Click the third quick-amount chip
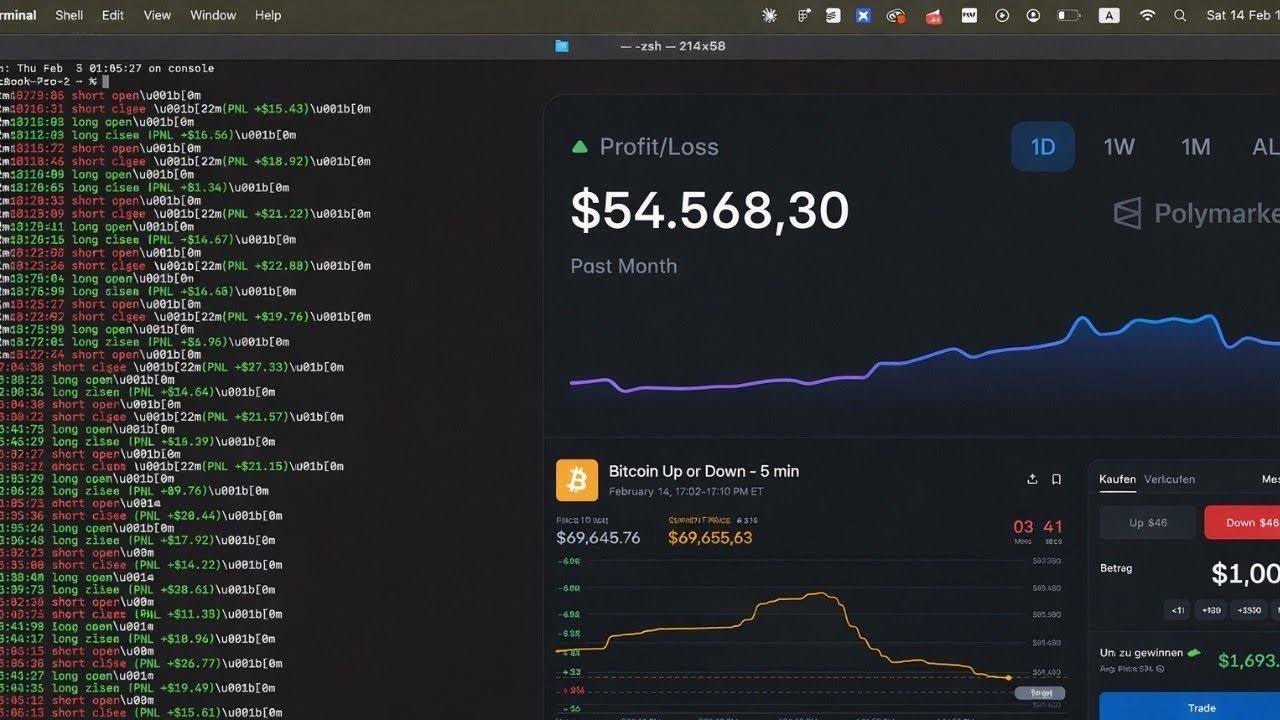 pos(1249,610)
